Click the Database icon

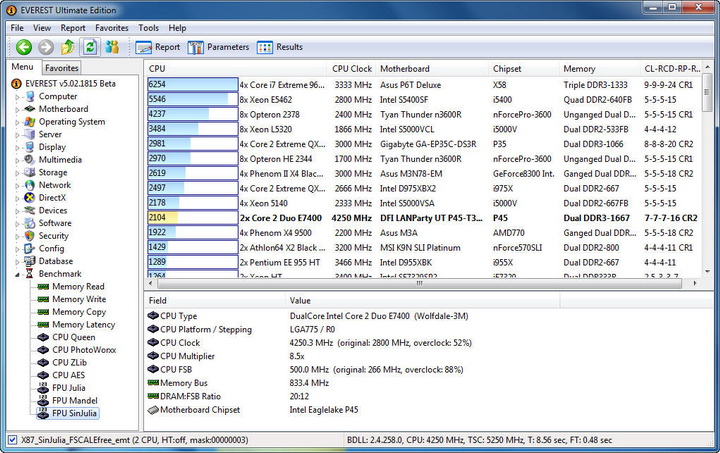[x=30, y=261]
